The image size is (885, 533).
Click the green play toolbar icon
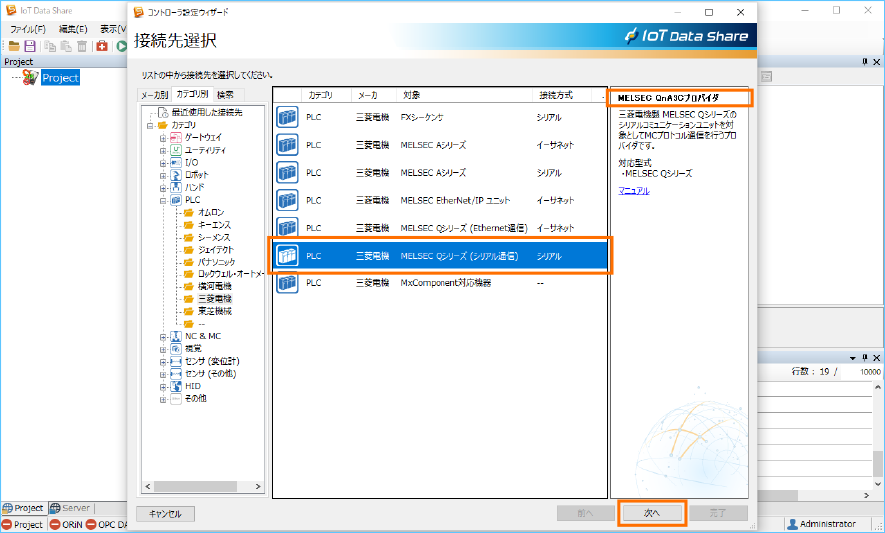tap(121, 46)
